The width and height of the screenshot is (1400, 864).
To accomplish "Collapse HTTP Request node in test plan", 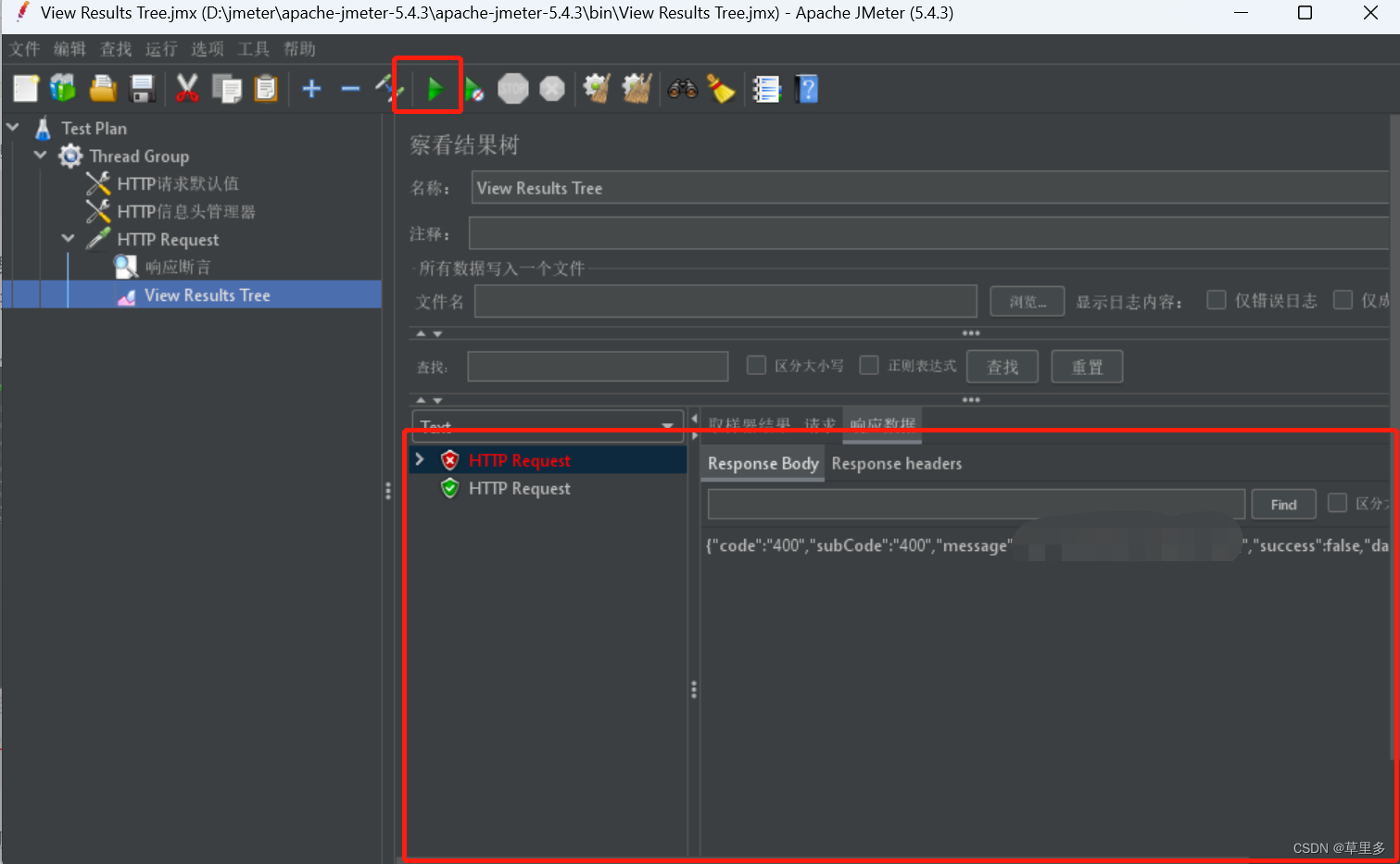I will [68, 238].
